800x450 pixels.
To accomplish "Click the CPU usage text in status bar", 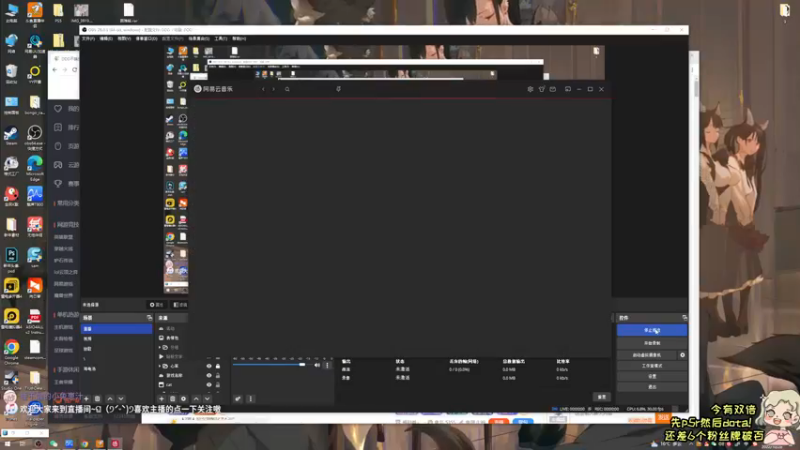I will click(x=645, y=409).
